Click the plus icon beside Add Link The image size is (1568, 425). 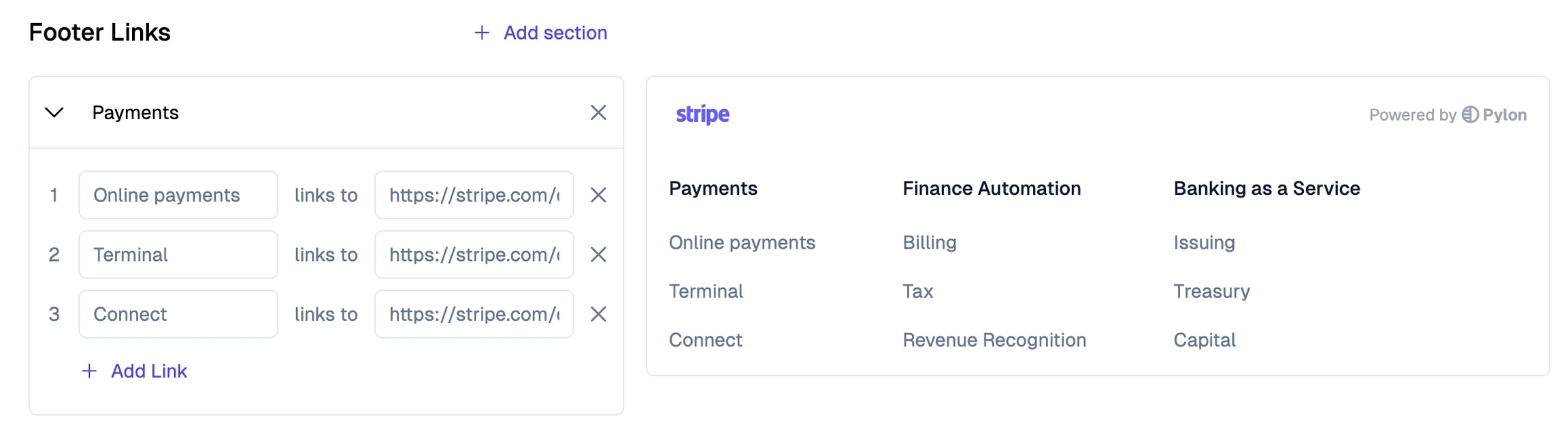89,371
